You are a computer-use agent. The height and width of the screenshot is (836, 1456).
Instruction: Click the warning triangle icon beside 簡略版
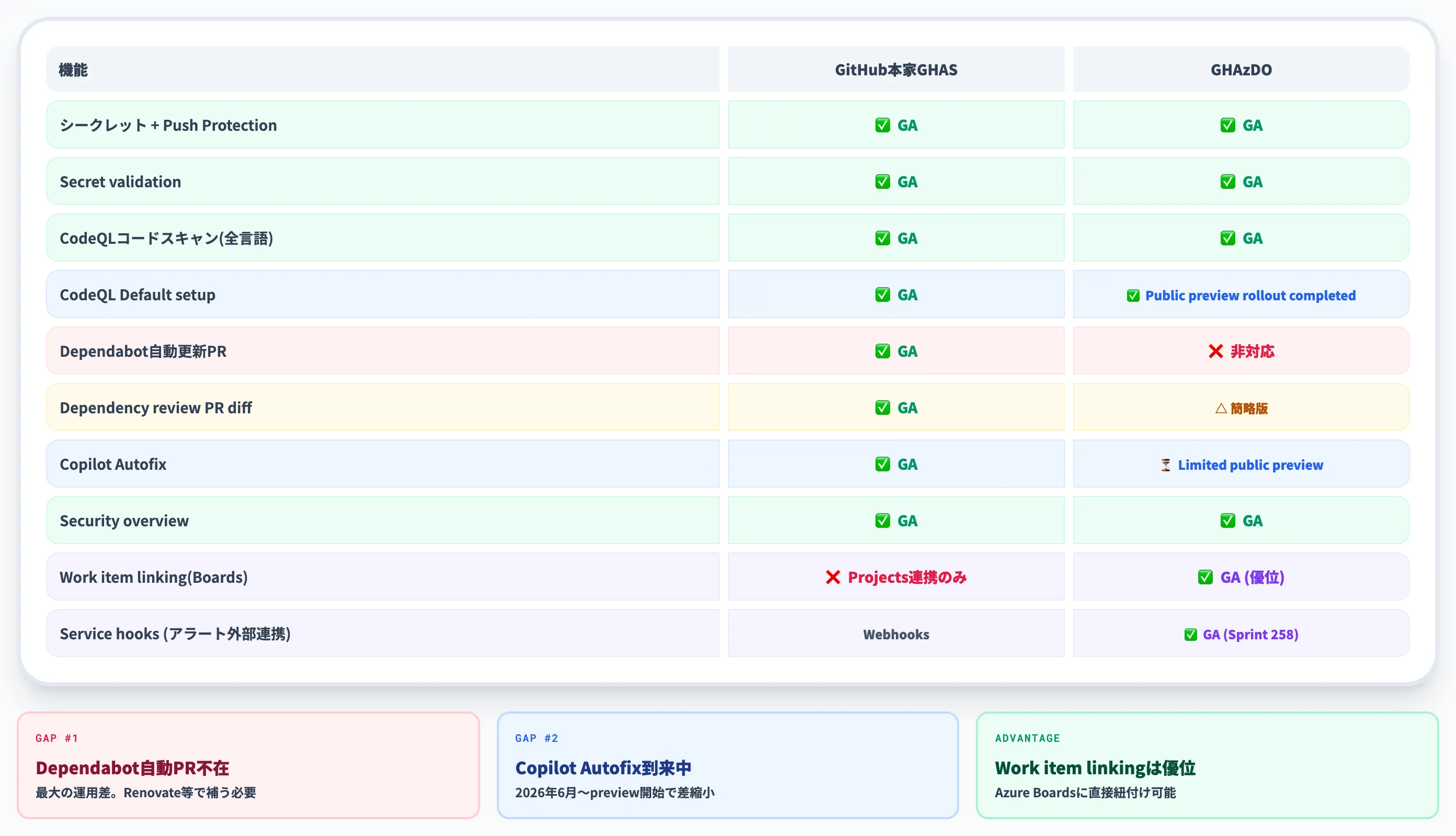pyautogui.click(x=1221, y=408)
